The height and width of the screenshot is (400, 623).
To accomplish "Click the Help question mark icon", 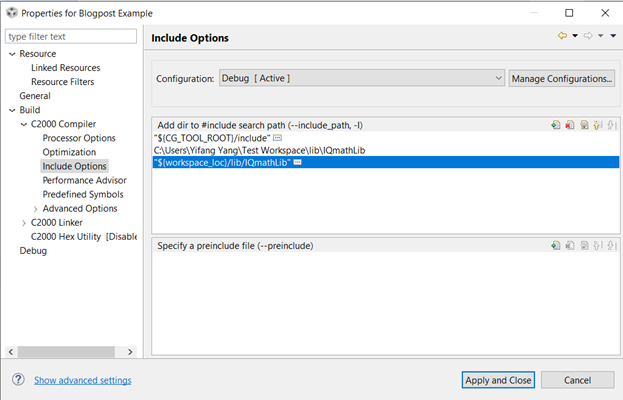I will (18, 380).
